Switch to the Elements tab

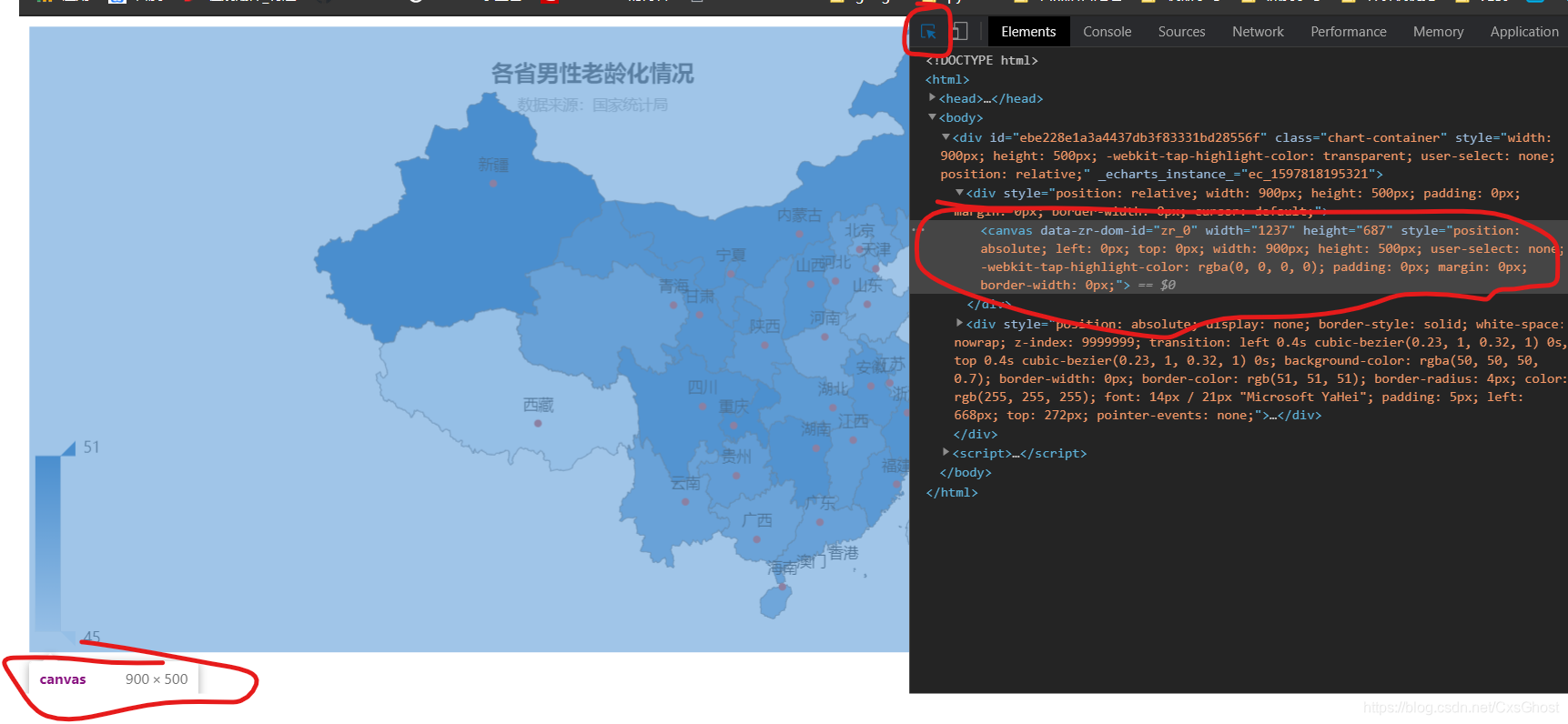coord(1028,32)
